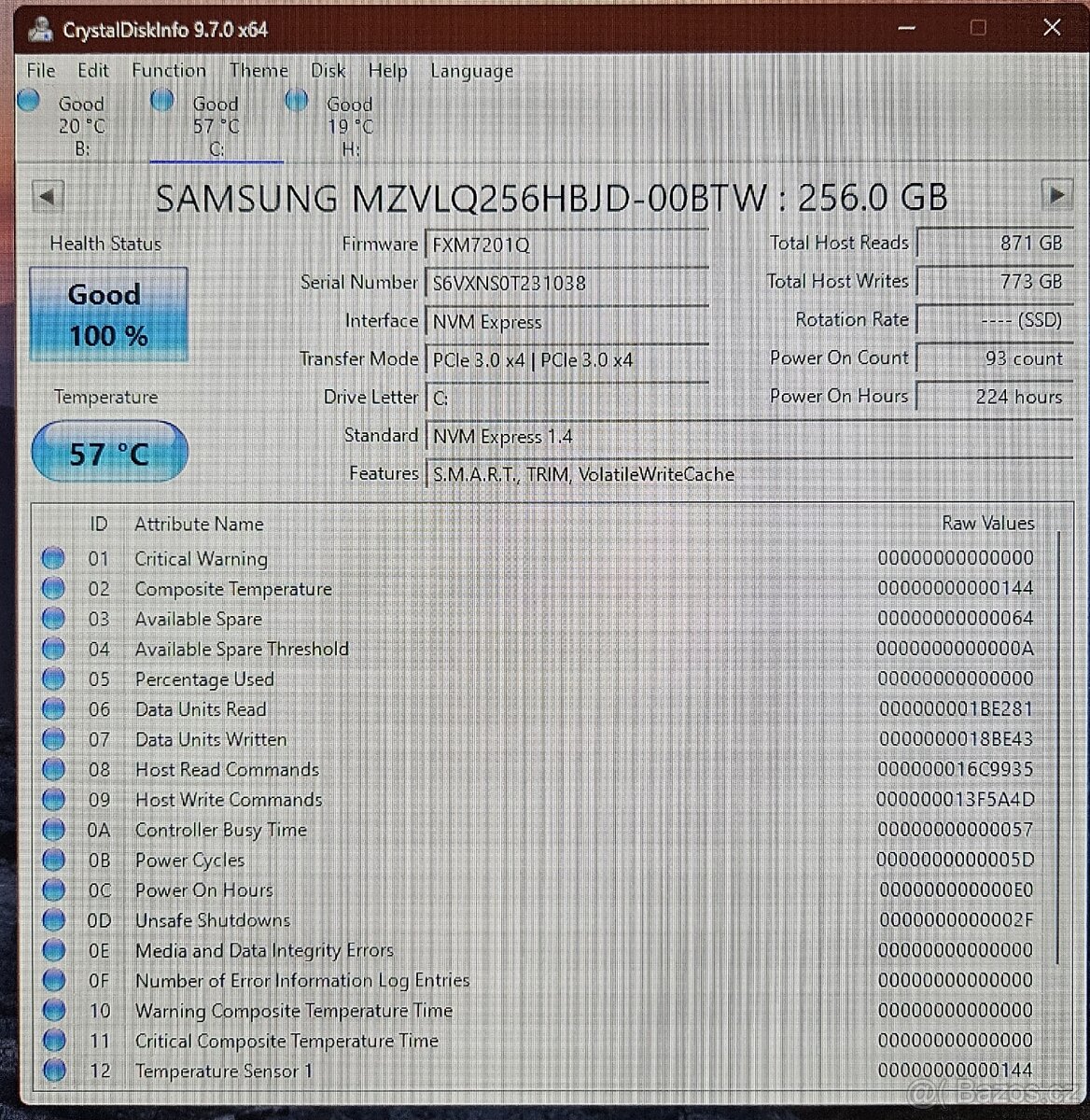Select the B: drive status icon
This screenshot has height=1120, width=1090.
pyautogui.click(x=29, y=102)
